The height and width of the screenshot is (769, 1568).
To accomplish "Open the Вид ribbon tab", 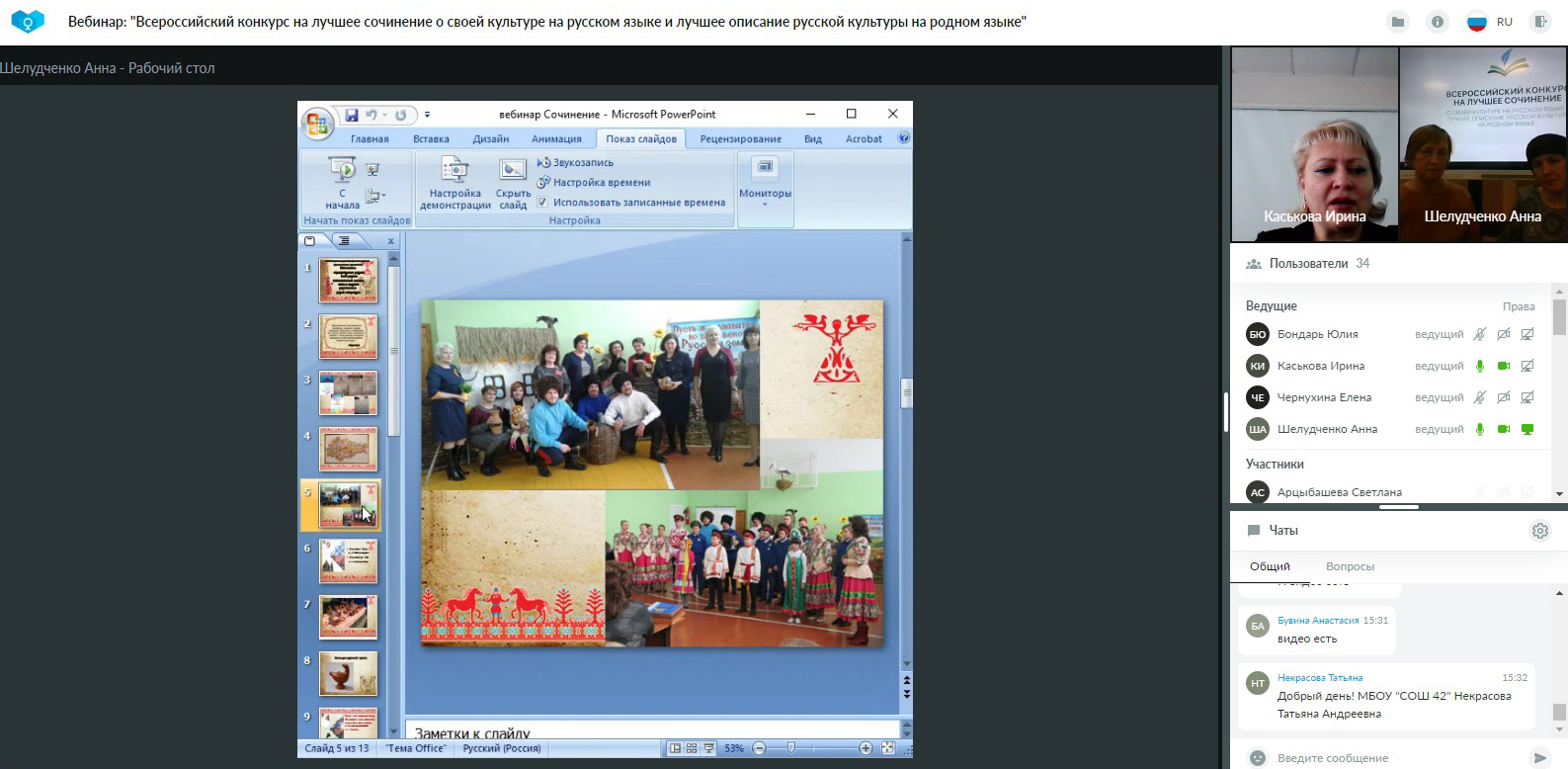I will point(813,139).
